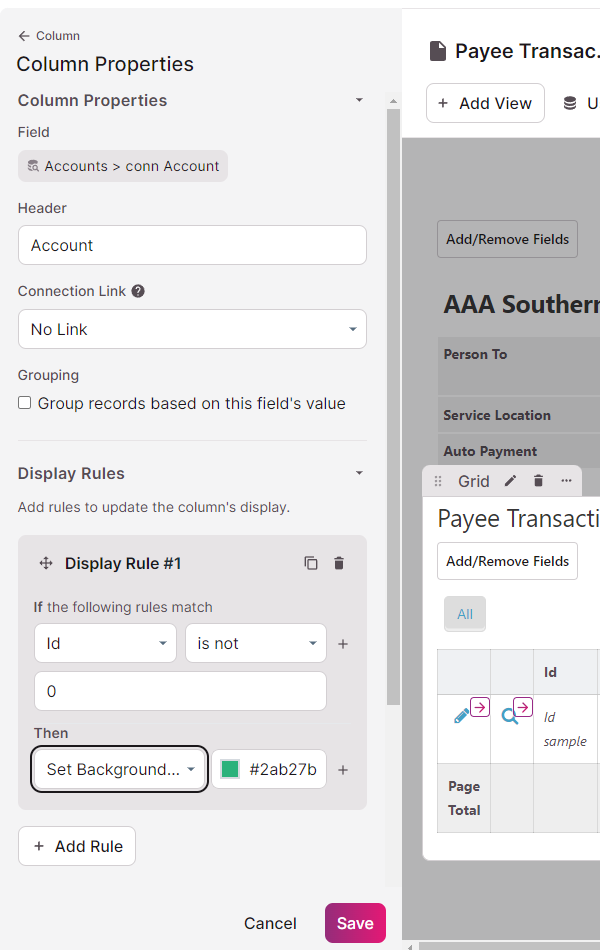The height and width of the screenshot is (950, 600).
Task: Open the Set Background action dropdown
Action: coord(119,769)
